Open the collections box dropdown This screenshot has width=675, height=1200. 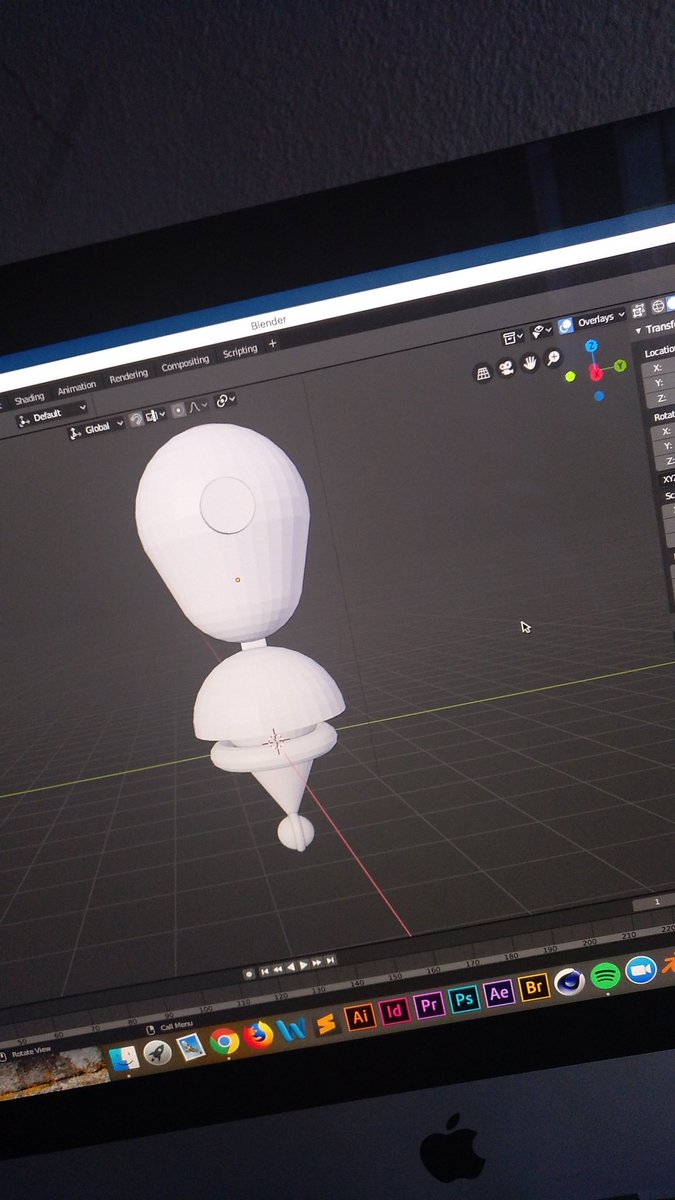point(513,337)
